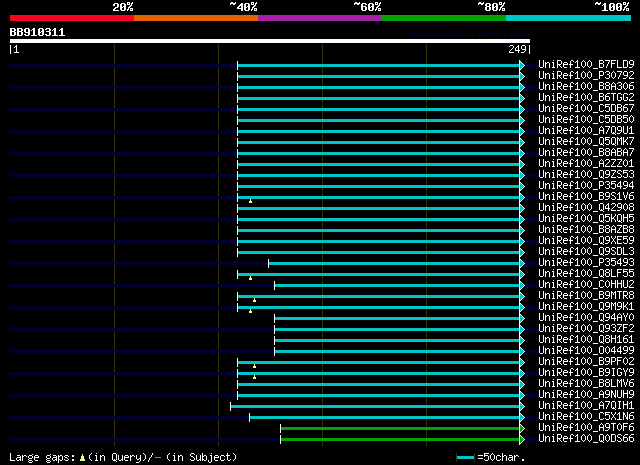Click the yellow gap marker under UniRef100_Q9M9K1 bar
Screen dimensions: 640x465
(250, 311)
